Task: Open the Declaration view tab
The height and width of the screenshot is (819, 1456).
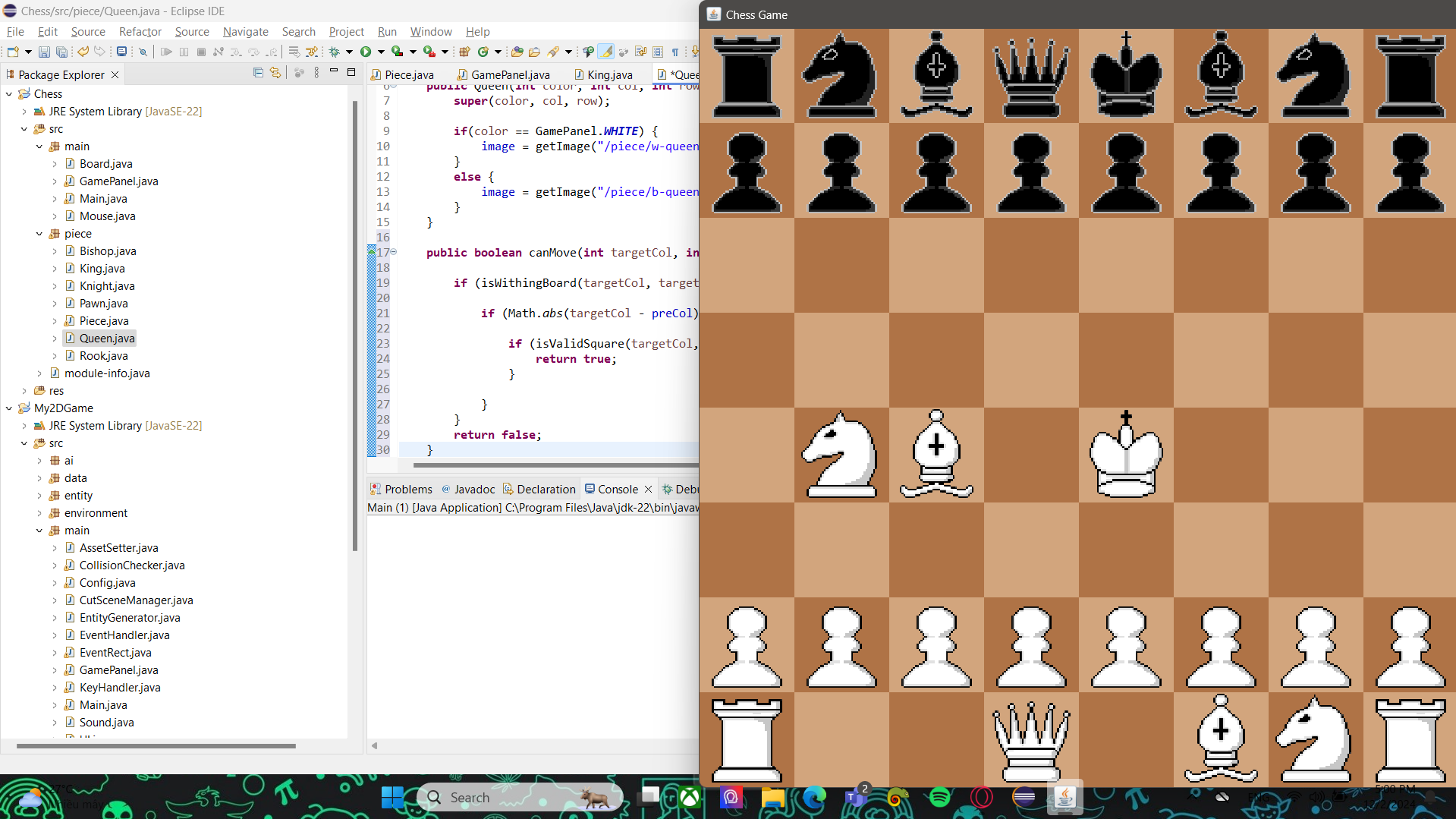Action: point(539,489)
